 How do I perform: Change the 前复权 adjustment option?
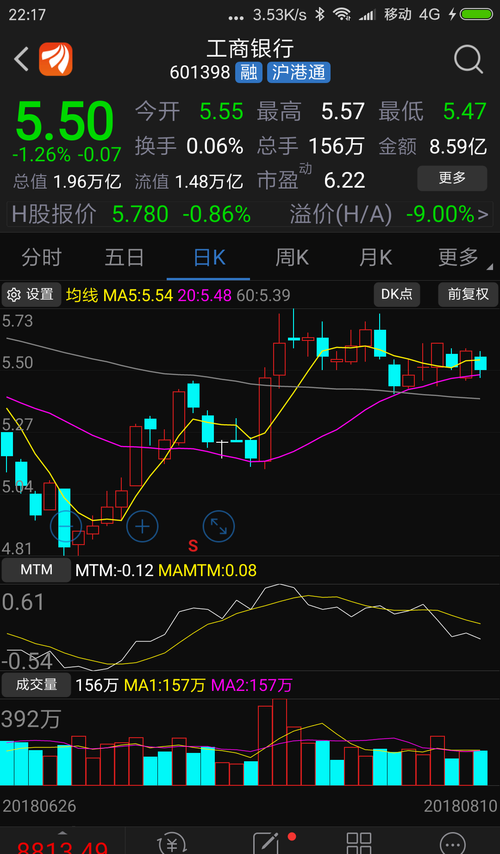[x=467, y=295]
